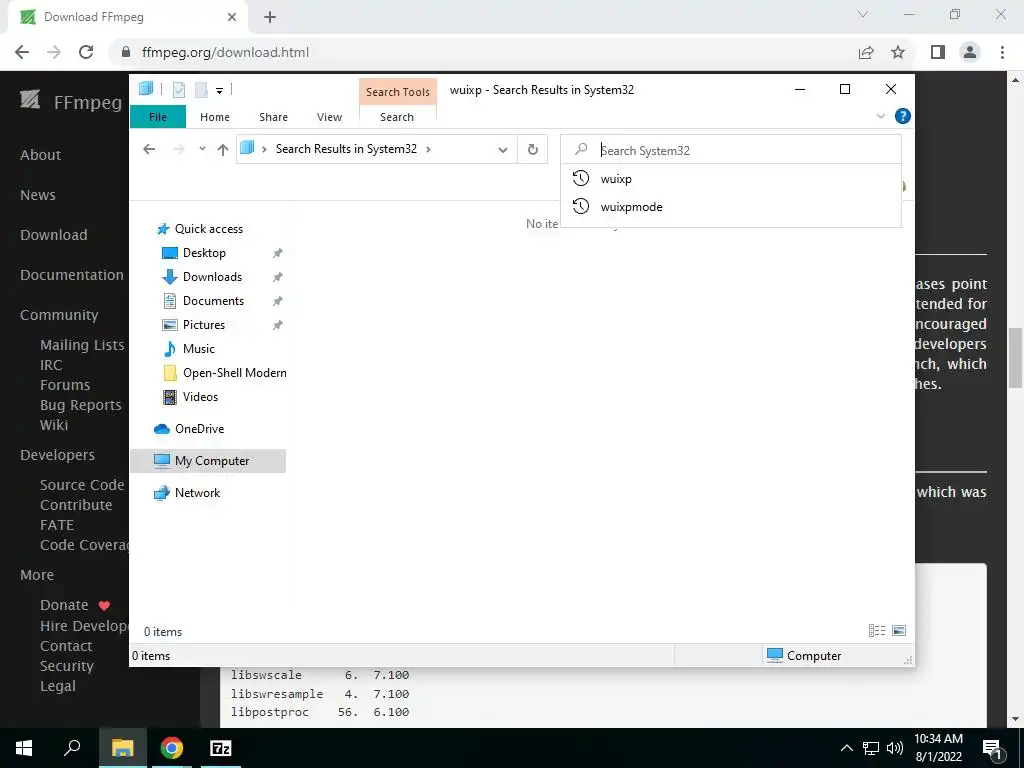Image resolution: width=1024 pixels, height=768 pixels.
Task: Open the Bug Reports link
Action: tap(81, 405)
